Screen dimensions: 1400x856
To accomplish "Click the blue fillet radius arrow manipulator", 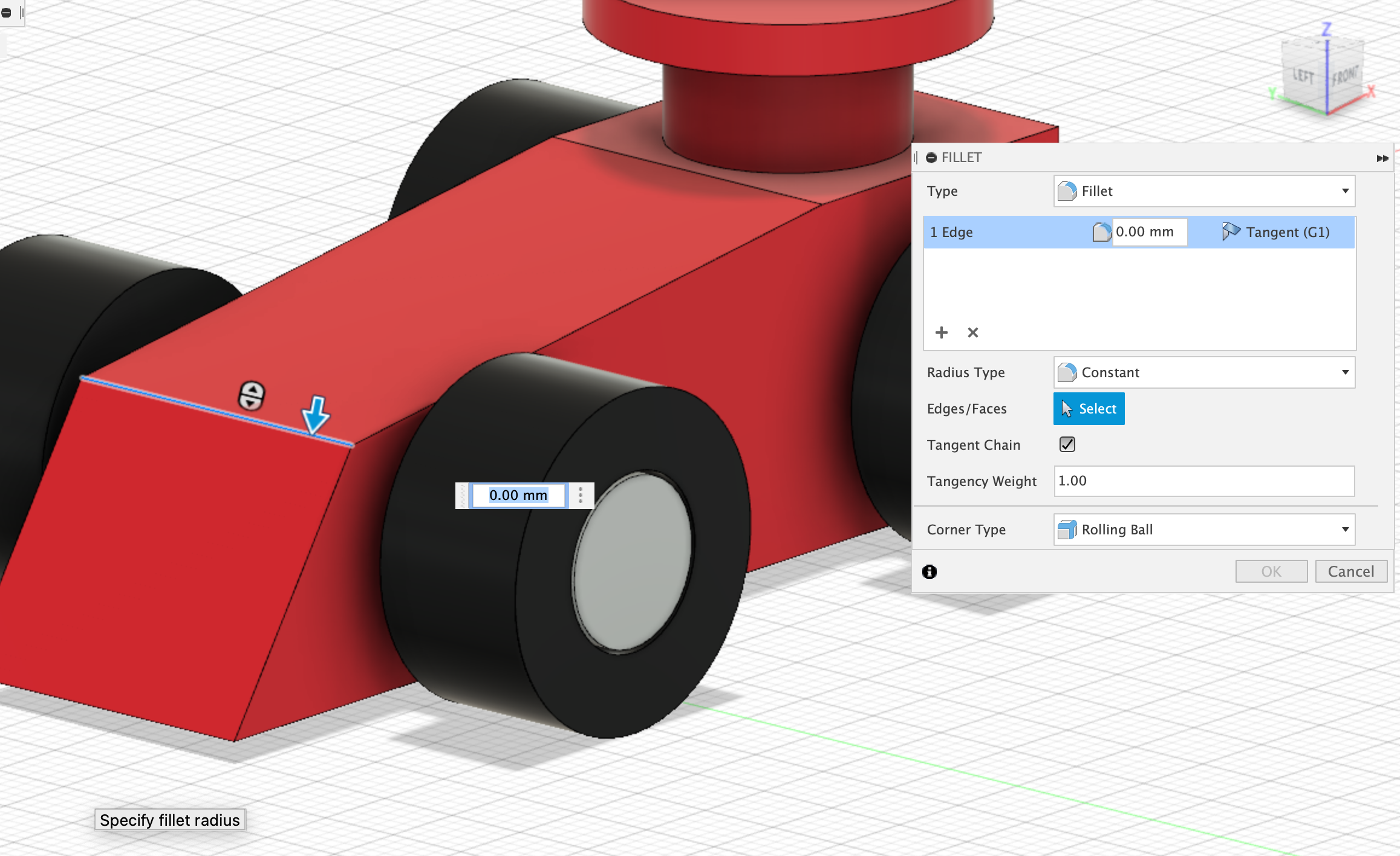I will 315,415.
